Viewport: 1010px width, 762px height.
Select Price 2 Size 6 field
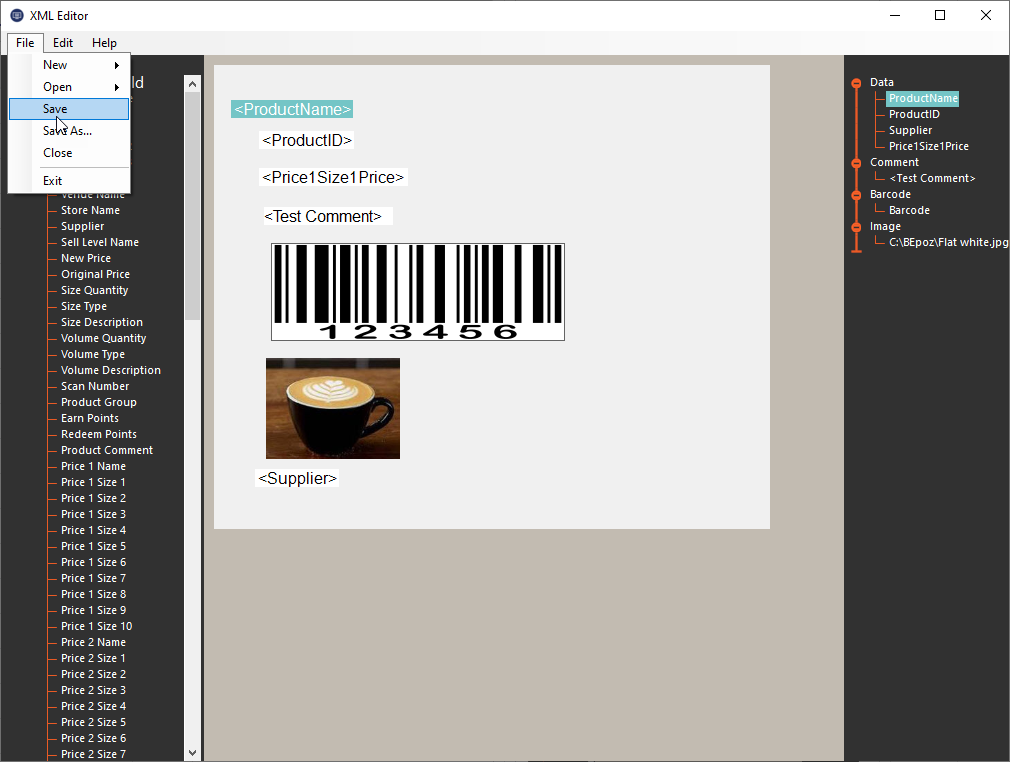click(93, 738)
